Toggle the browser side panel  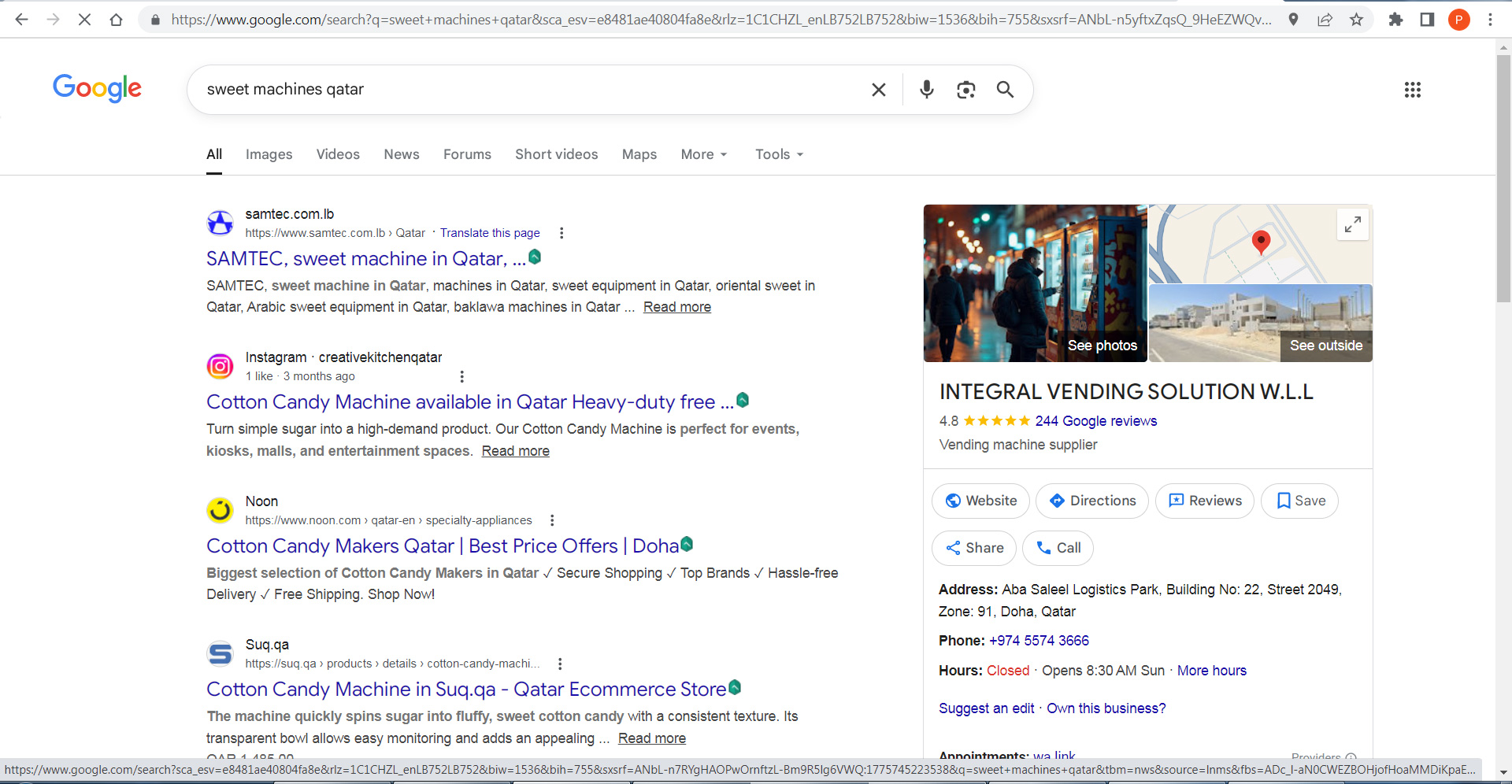pyautogui.click(x=1427, y=20)
